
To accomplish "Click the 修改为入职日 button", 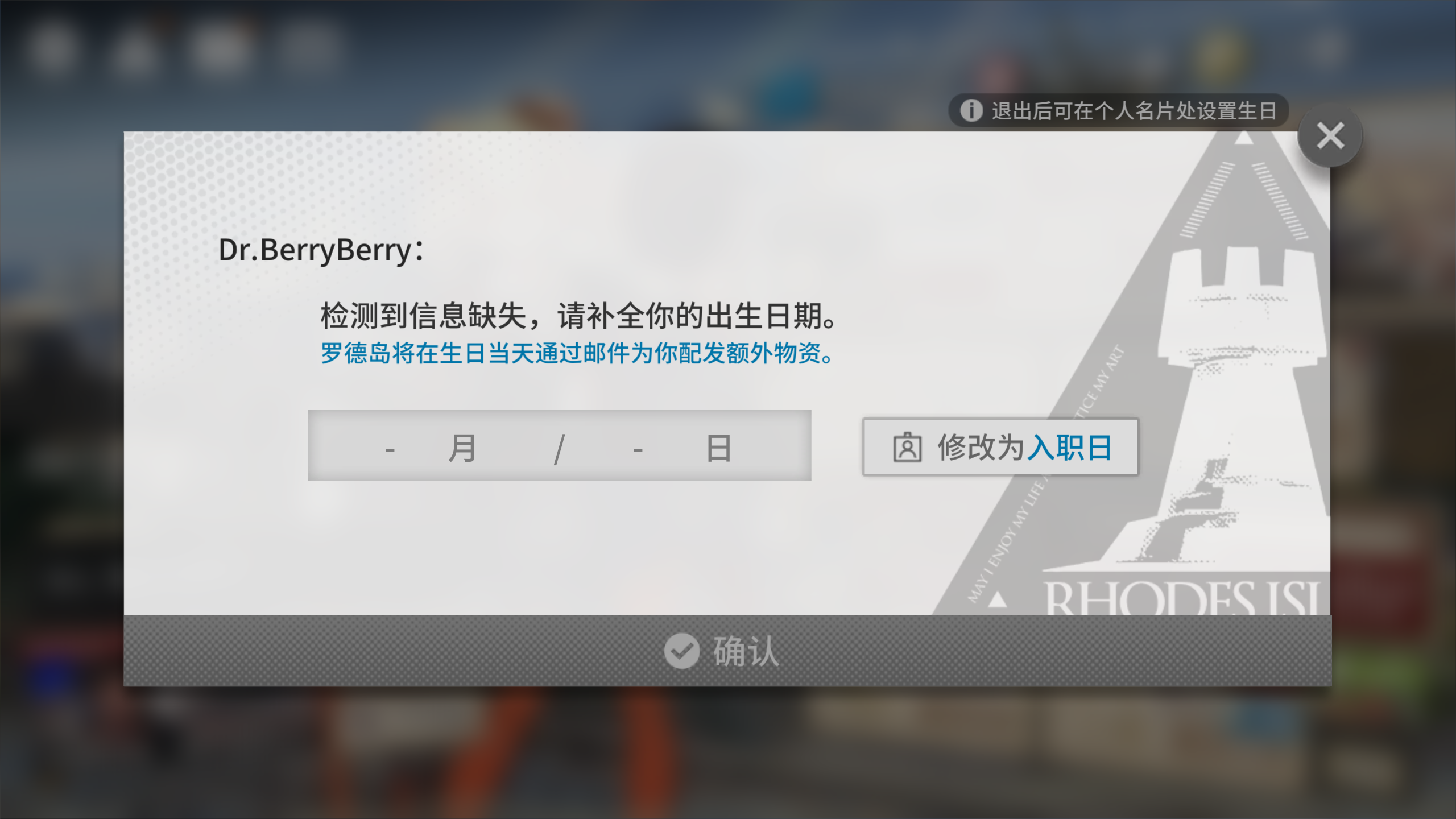I will pos(1000,447).
